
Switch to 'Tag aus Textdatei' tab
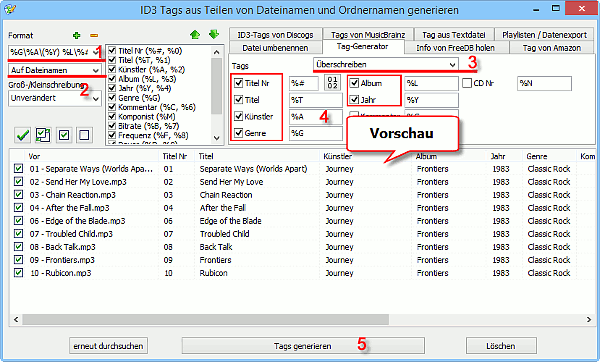click(x=454, y=35)
